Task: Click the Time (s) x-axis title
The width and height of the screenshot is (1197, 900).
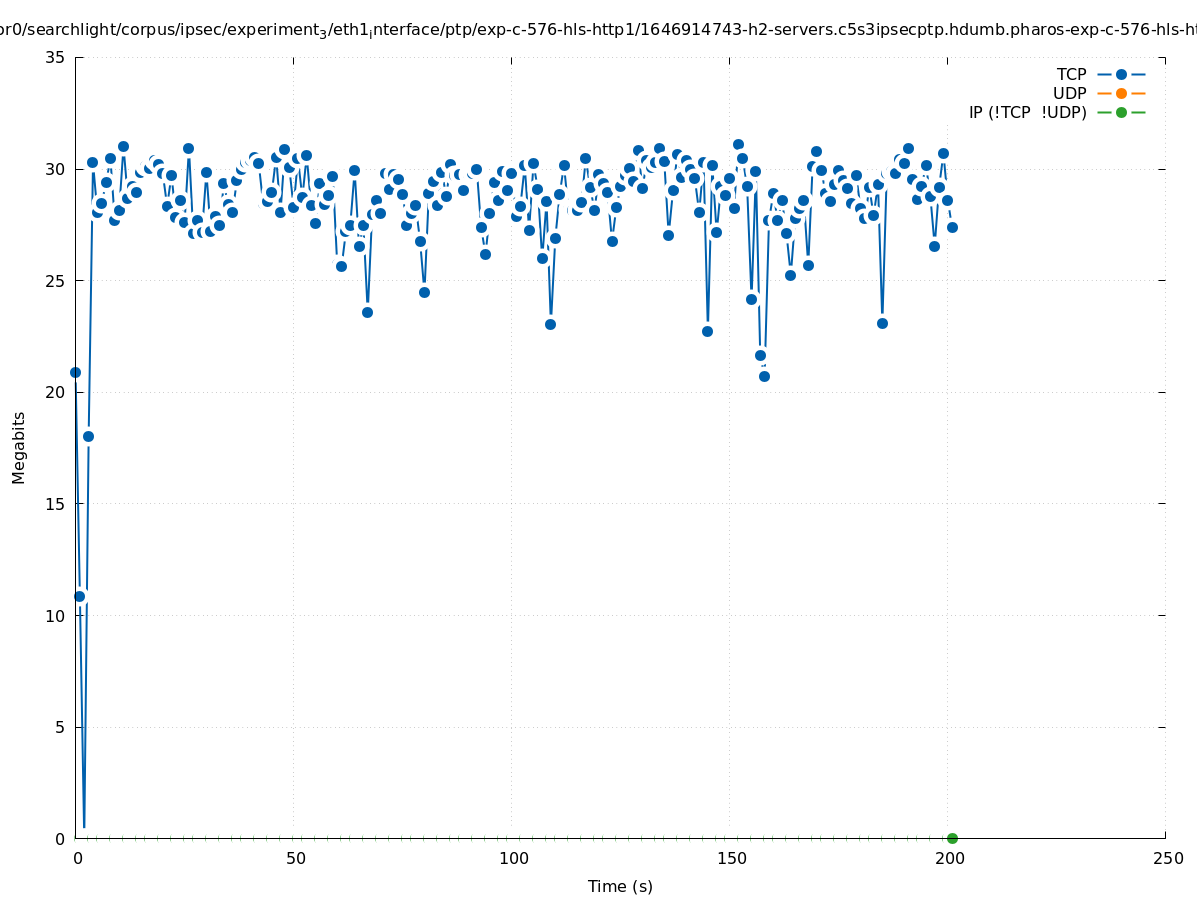Action: click(620, 886)
